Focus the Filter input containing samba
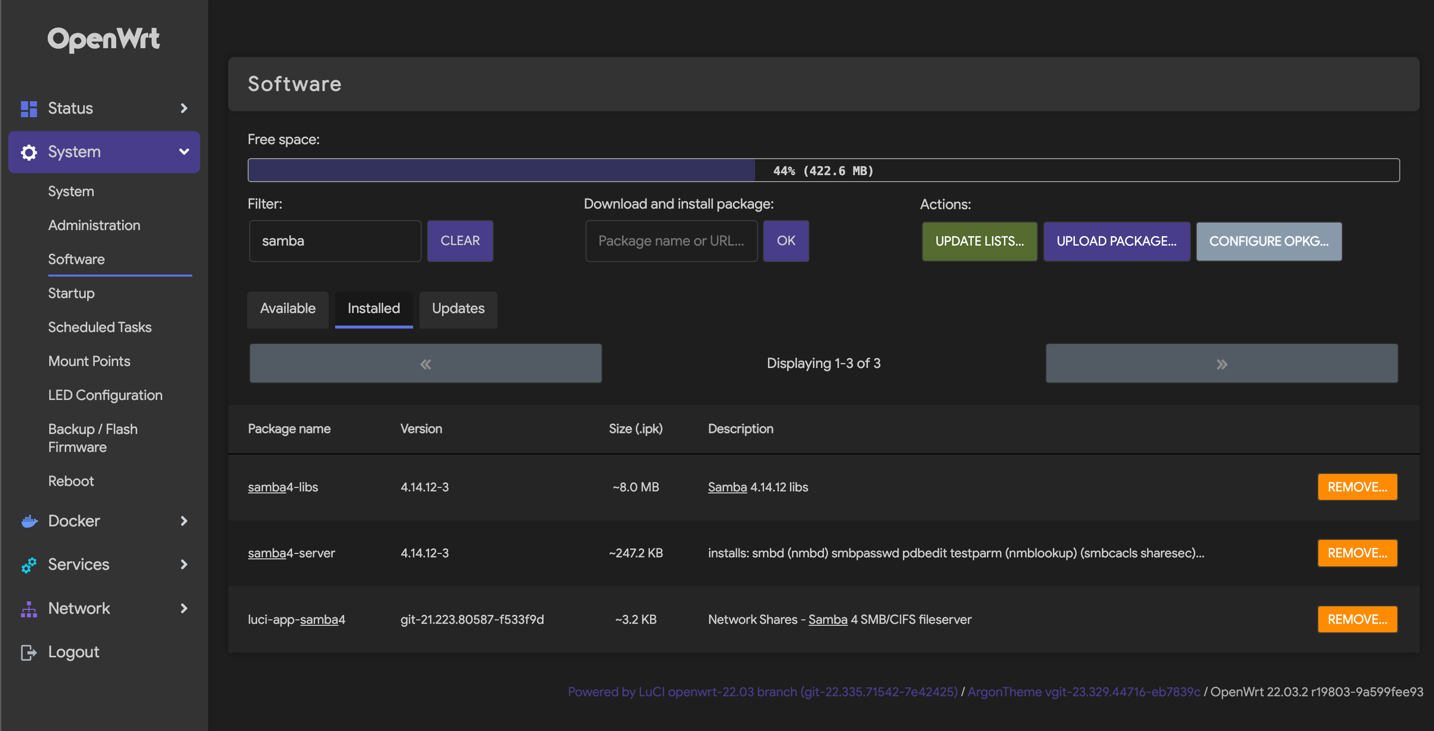The width and height of the screenshot is (1434, 731). [x=335, y=241]
